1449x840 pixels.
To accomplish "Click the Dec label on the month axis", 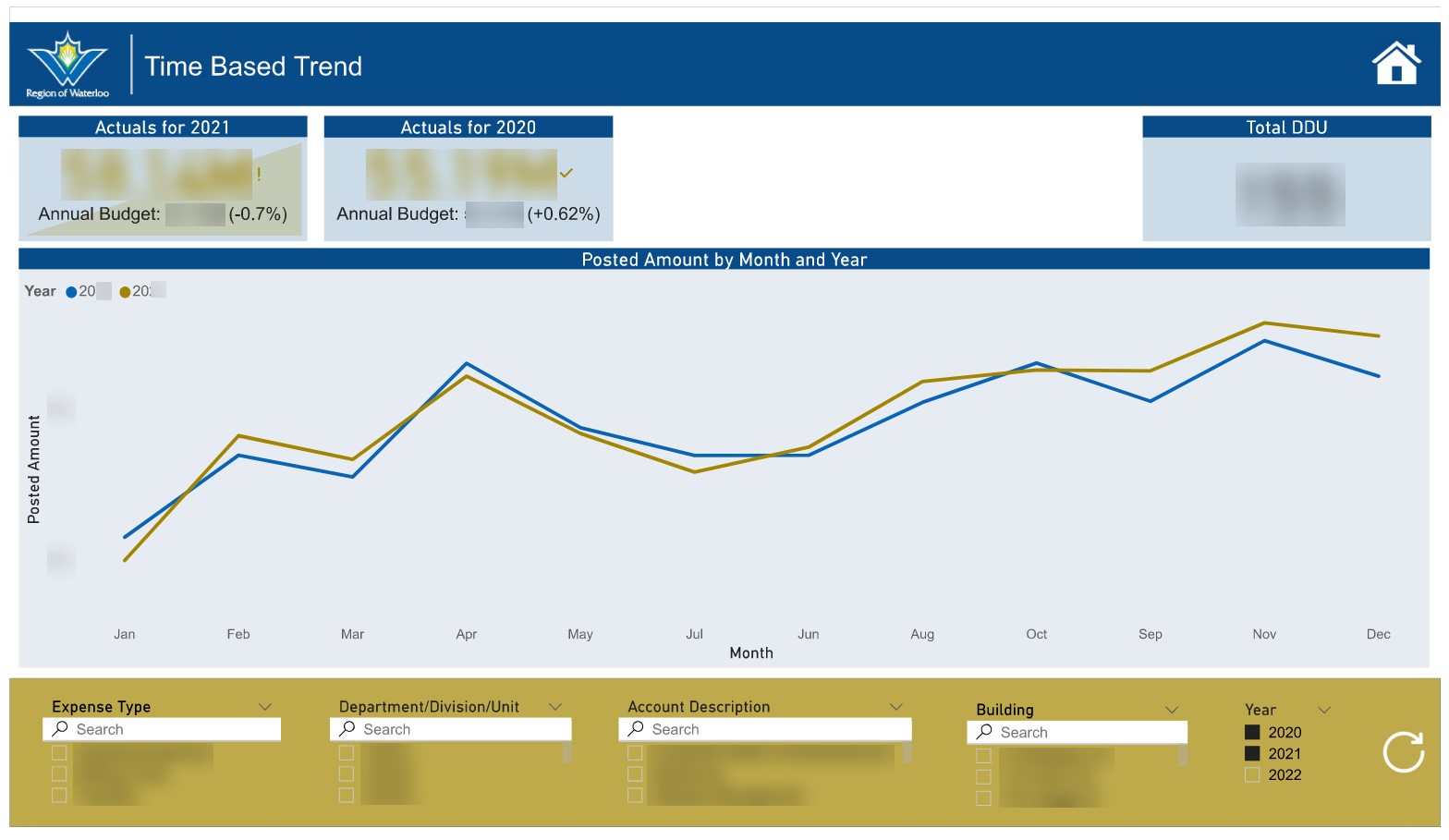I will [x=1379, y=634].
